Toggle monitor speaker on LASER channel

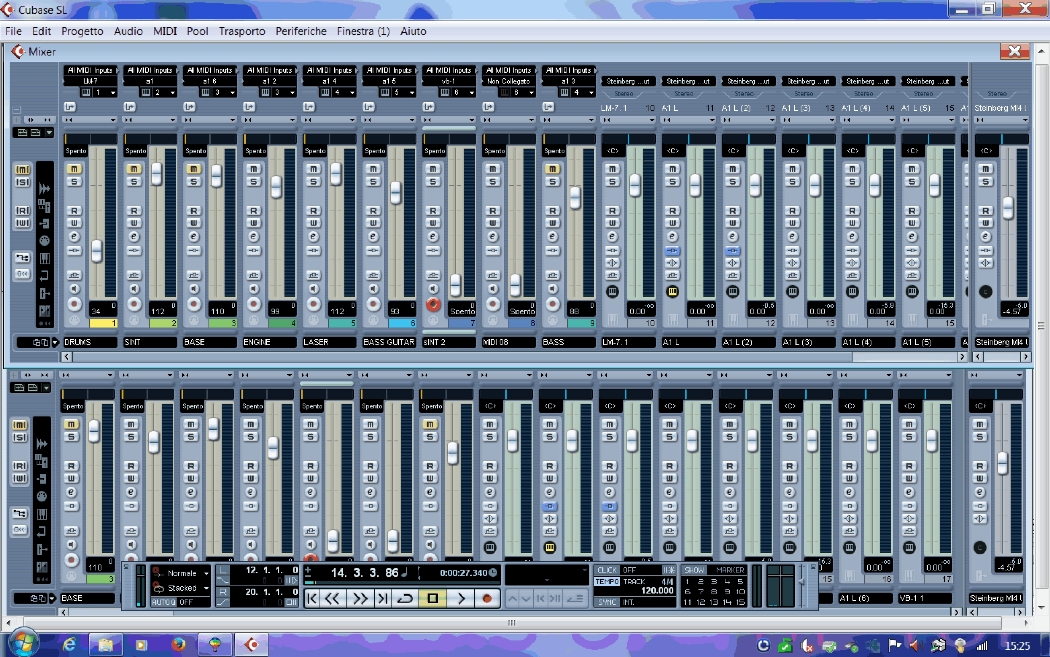tap(313, 289)
